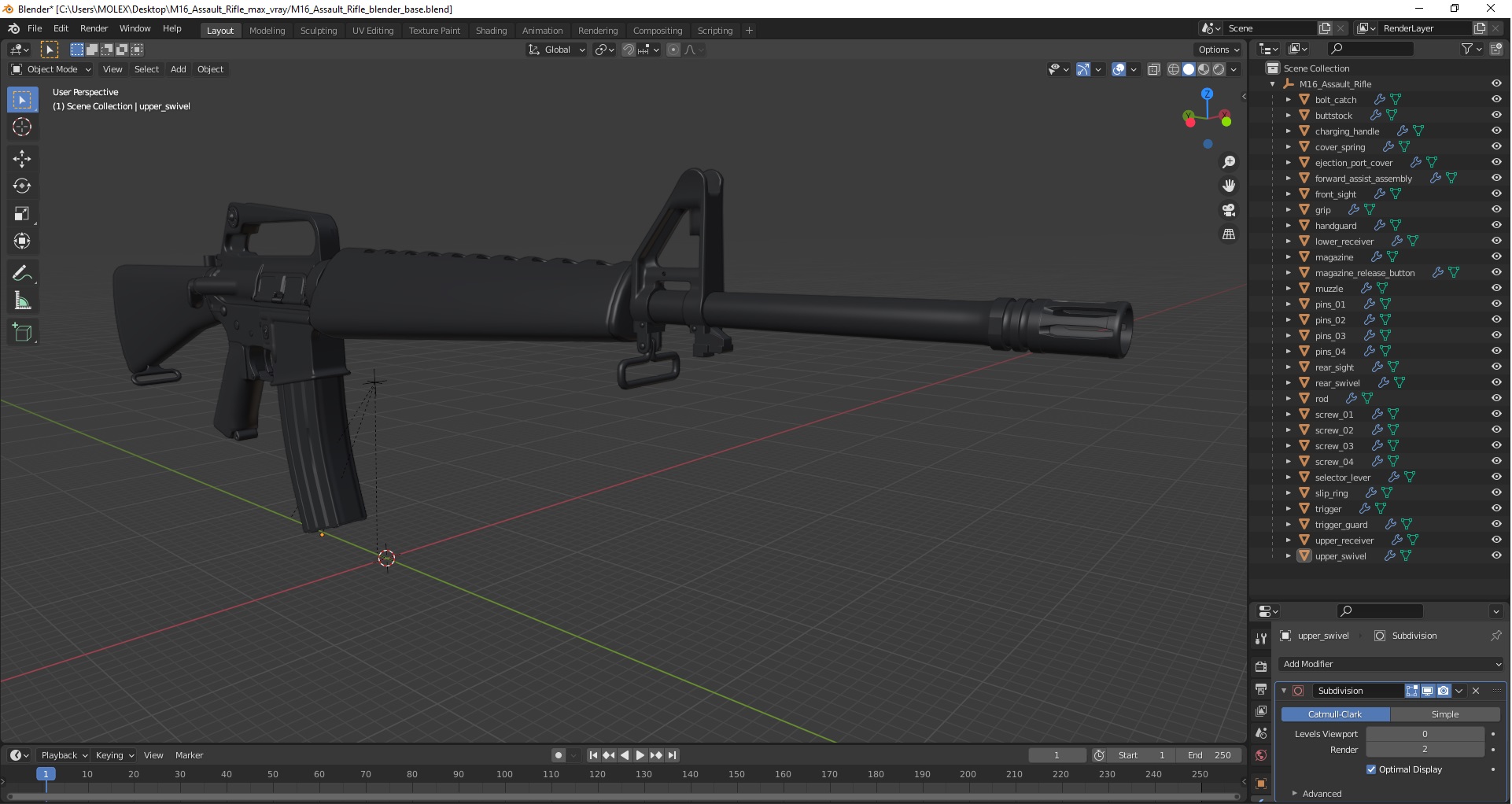Play the animation forward
The width and height of the screenshot is (1512, 804).
tap(640, 755)
